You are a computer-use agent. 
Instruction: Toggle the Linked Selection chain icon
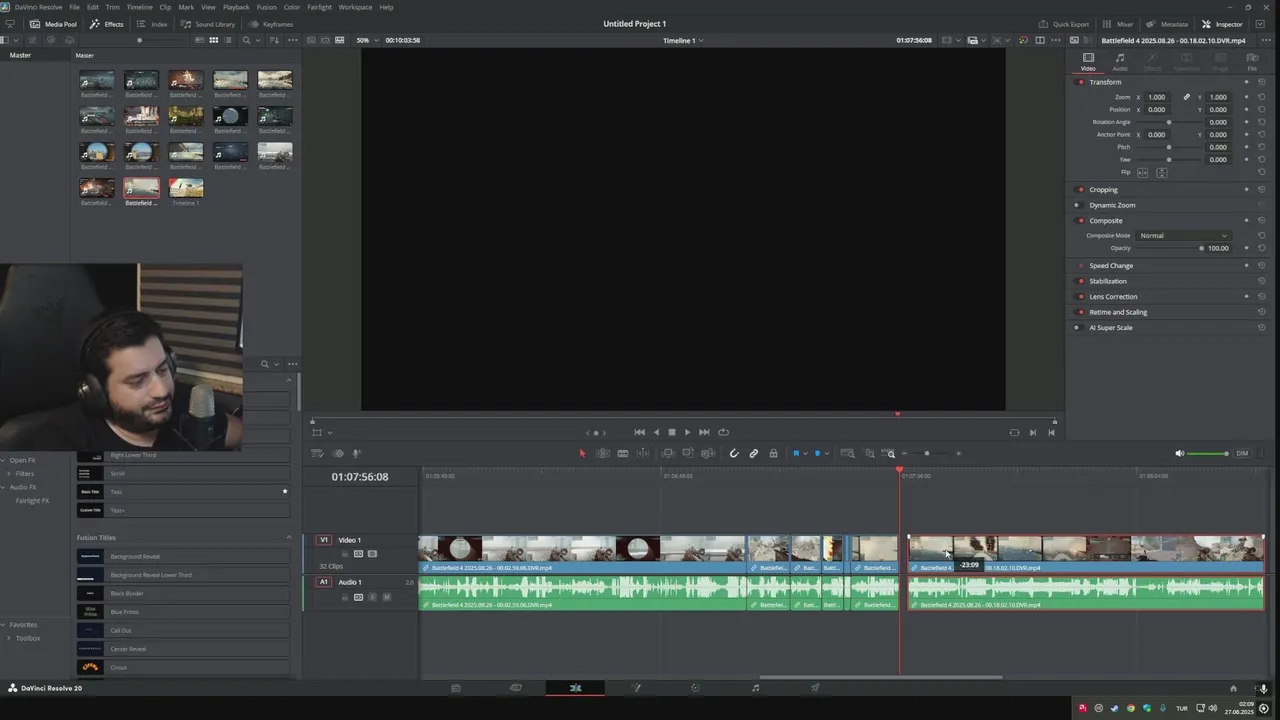pyautogui.click(x=754, y=453)
